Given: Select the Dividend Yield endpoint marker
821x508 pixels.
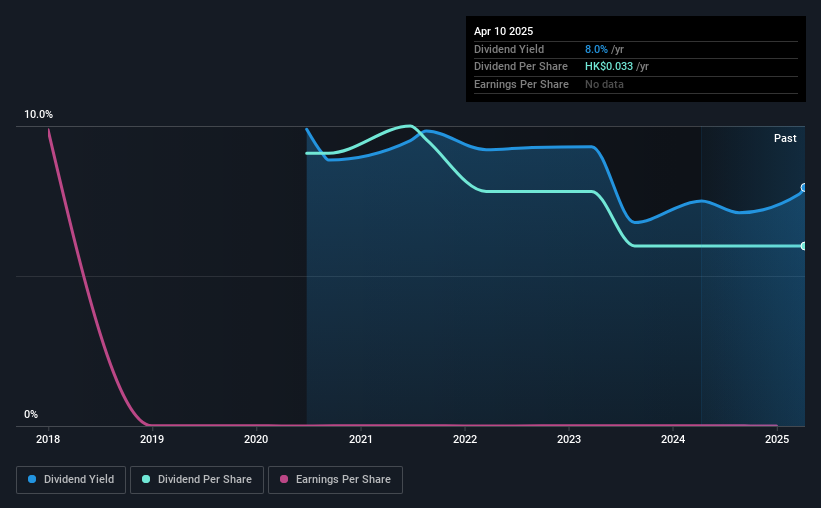Looking at the screenshot, I should [804, 187].
